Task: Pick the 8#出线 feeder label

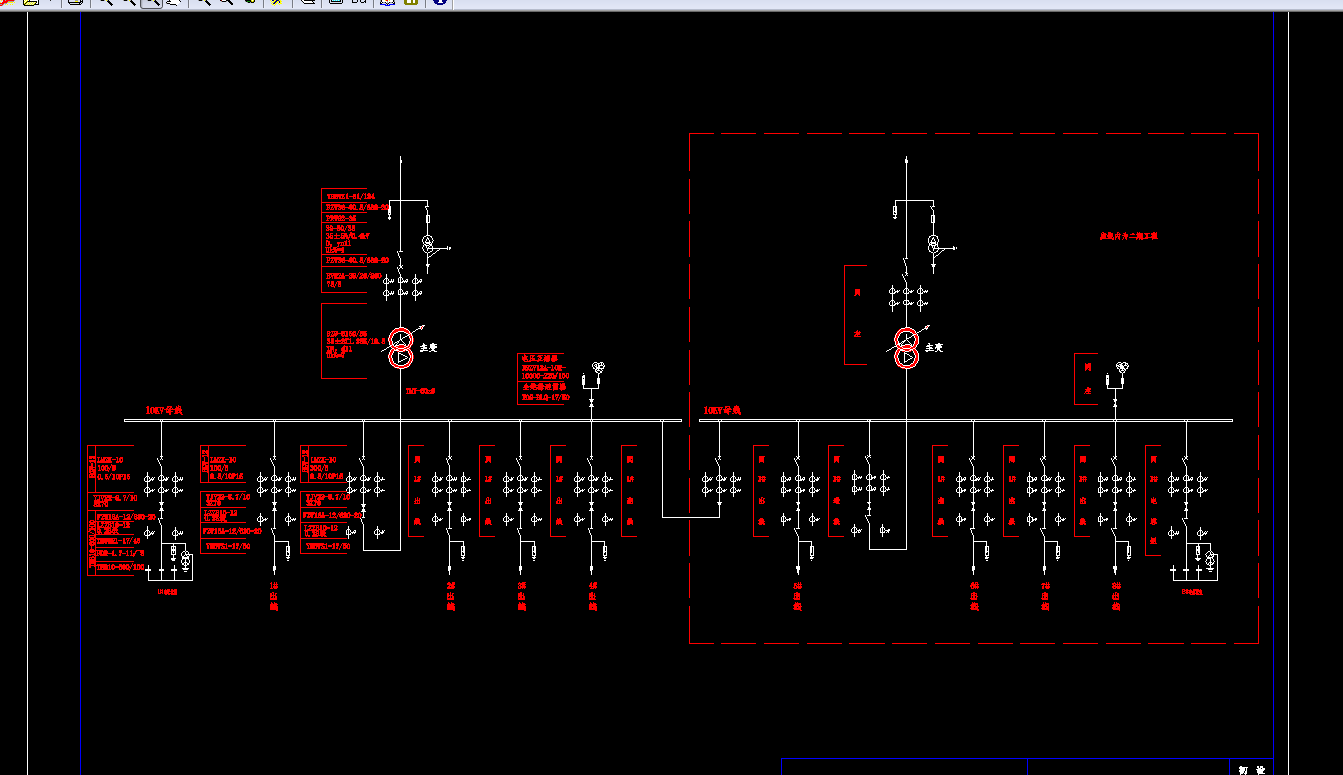Action: click(1116, 595)
